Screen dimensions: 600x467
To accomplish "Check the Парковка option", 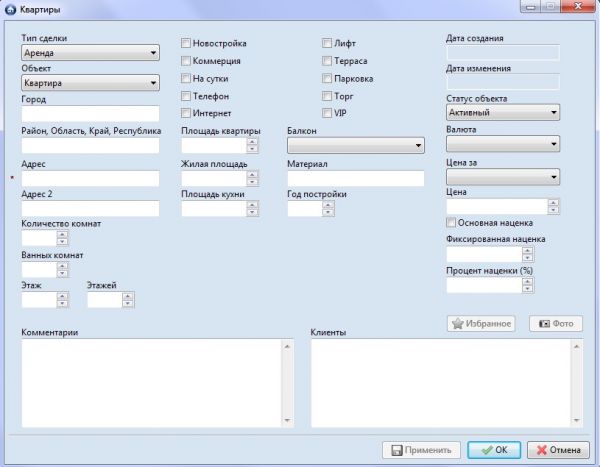I will coord(327,78).
